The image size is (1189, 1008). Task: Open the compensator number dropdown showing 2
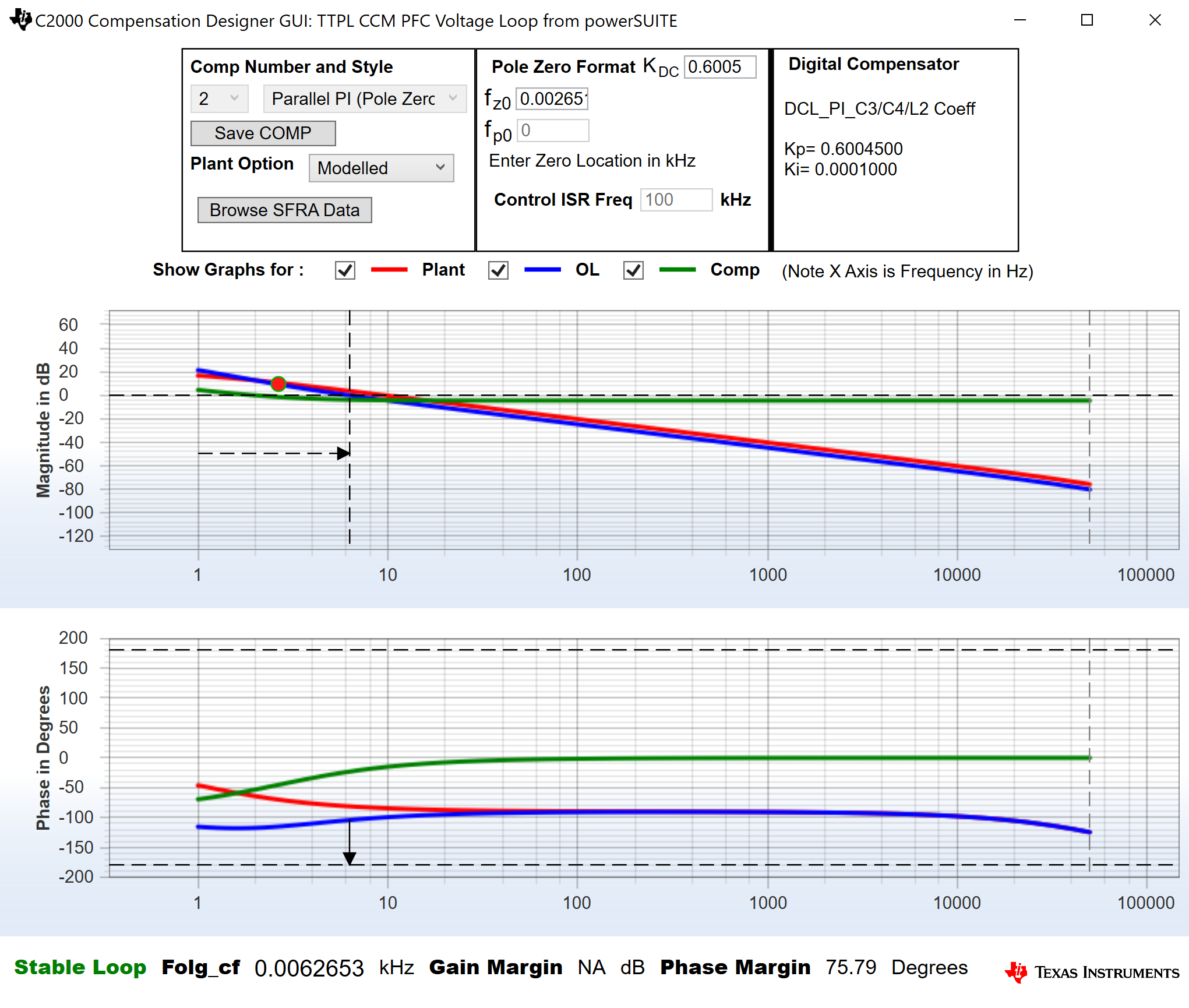(219, 98)
